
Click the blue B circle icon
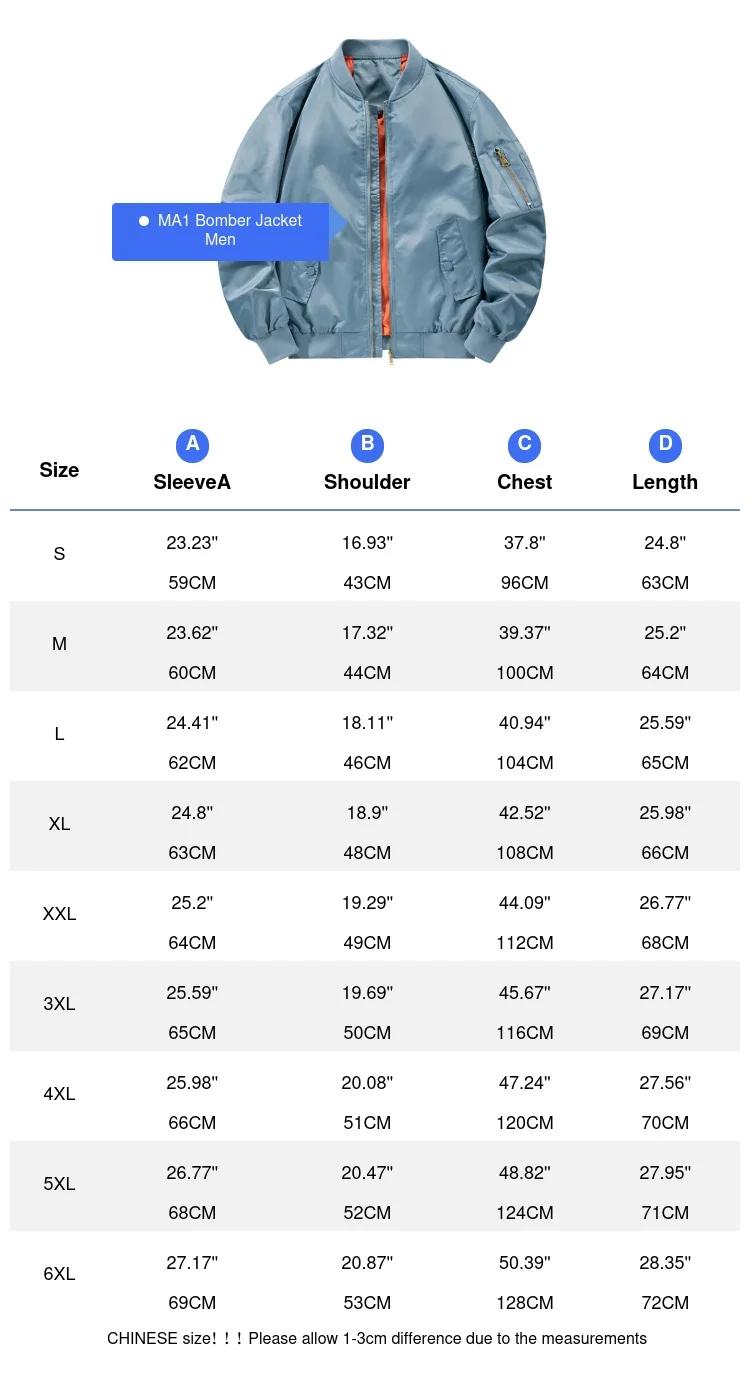click(x=367, y=445)
